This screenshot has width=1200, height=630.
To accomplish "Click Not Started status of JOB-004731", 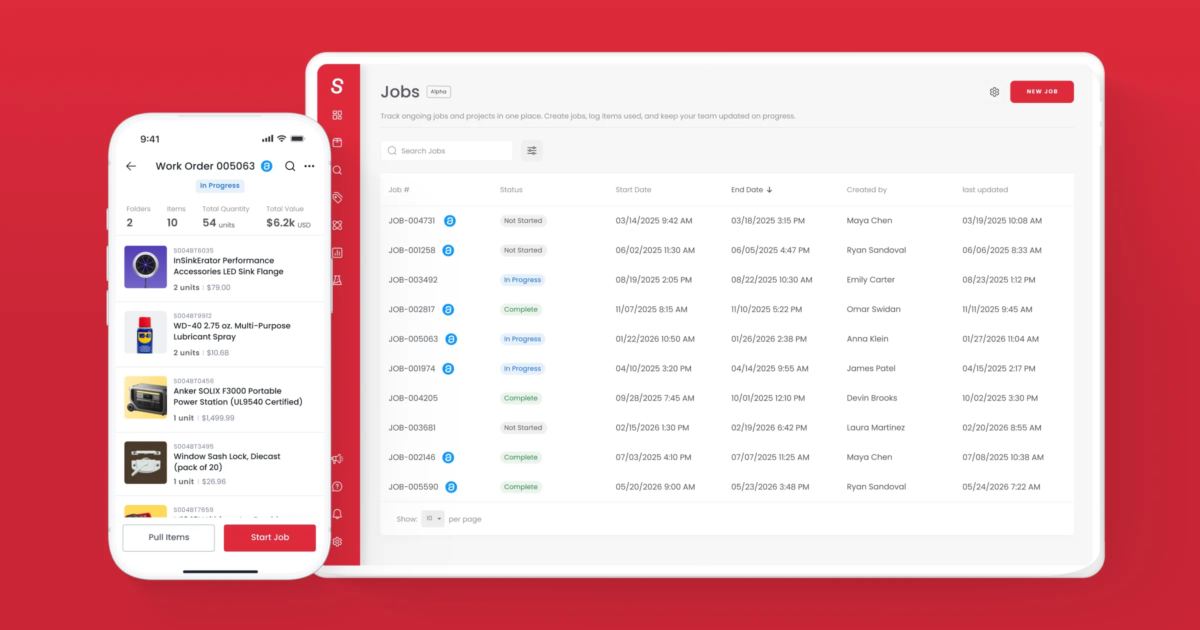I will [x=523, y=221].
